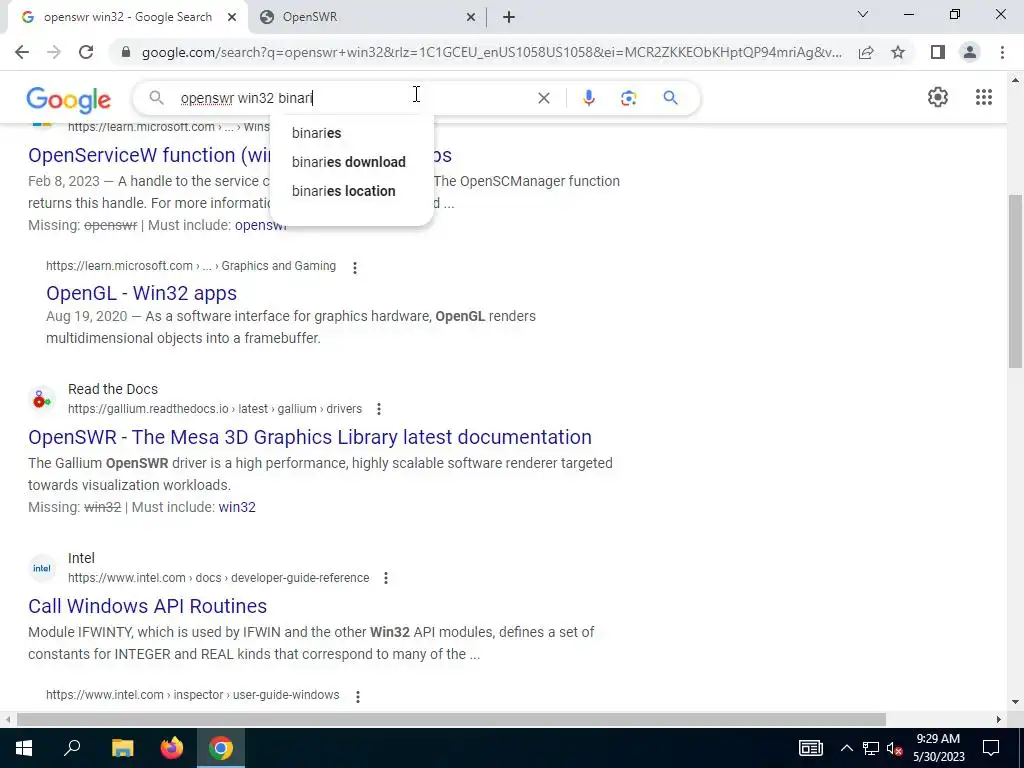Start voice search with microphone
Screen dimensions: 1024x768
(x=588, y=98)
